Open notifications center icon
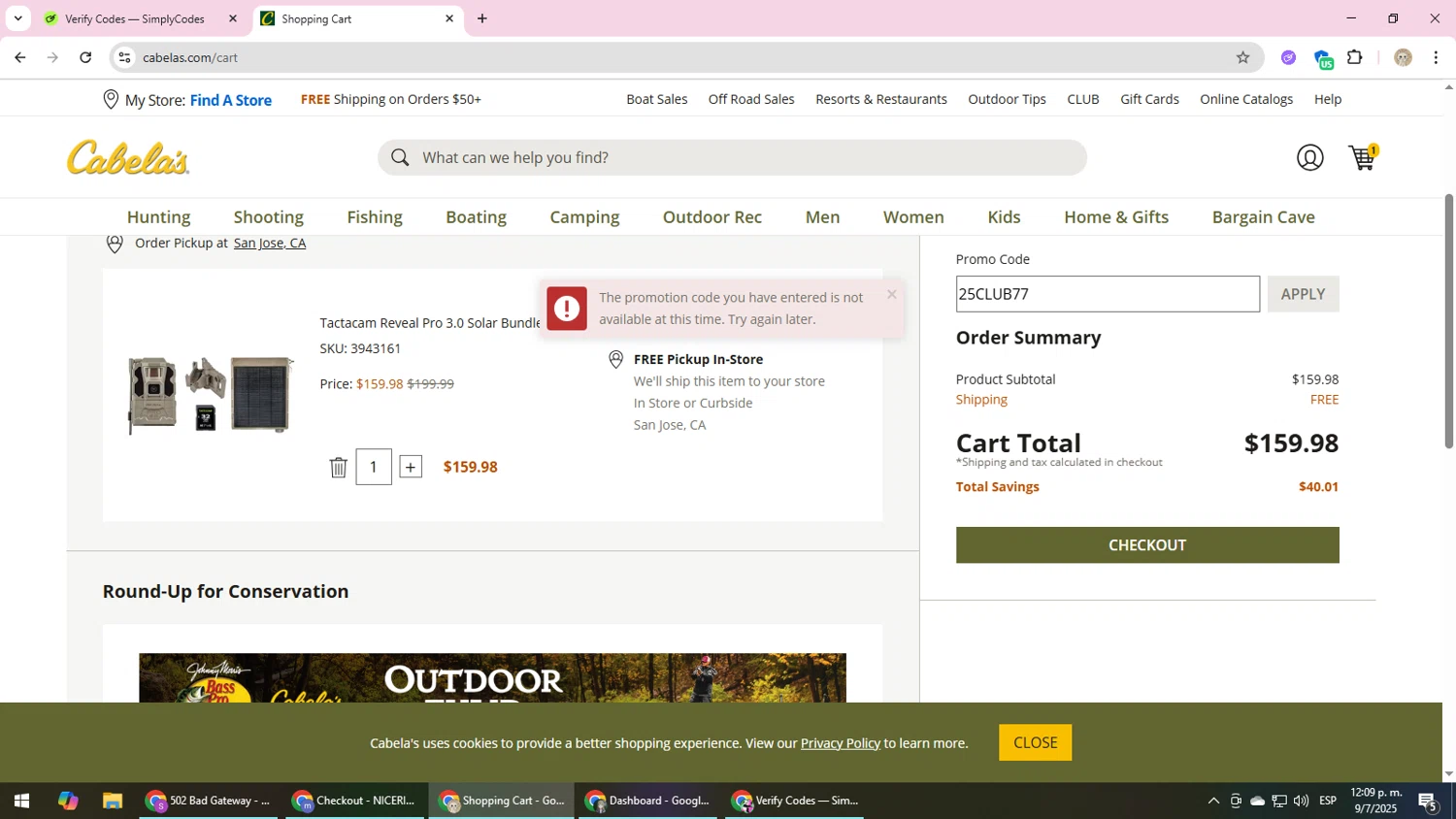1456x819 pixels. pyautogui.click(x=1428, y=801)
